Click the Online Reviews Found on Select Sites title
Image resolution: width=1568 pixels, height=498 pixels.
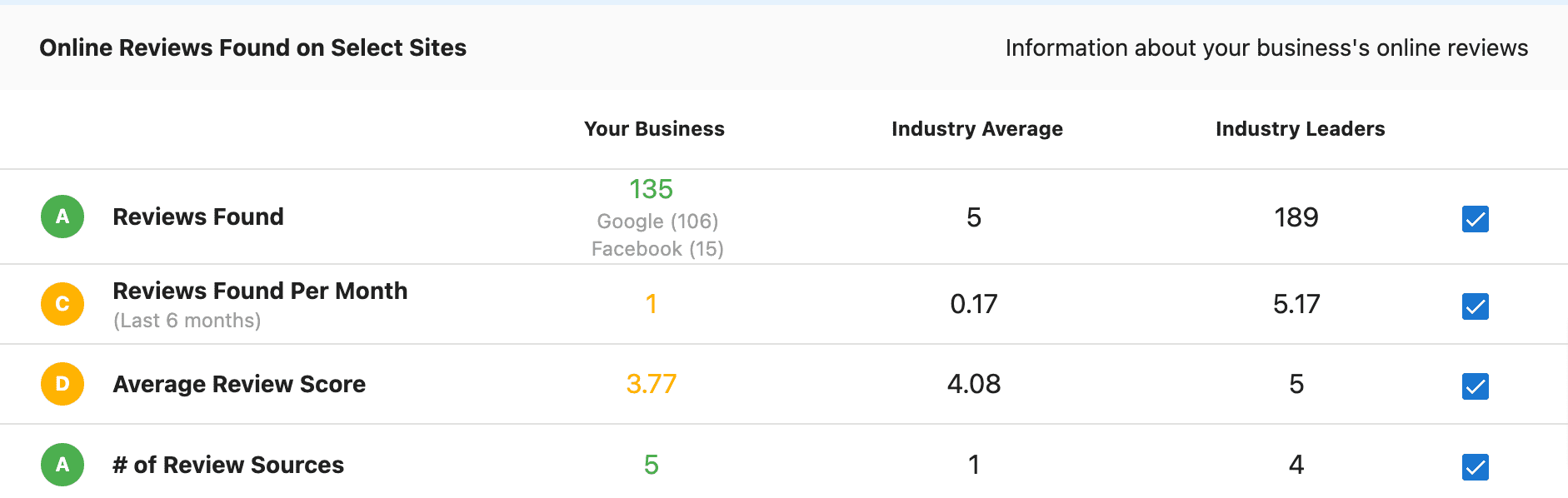(x=253, y=47)
